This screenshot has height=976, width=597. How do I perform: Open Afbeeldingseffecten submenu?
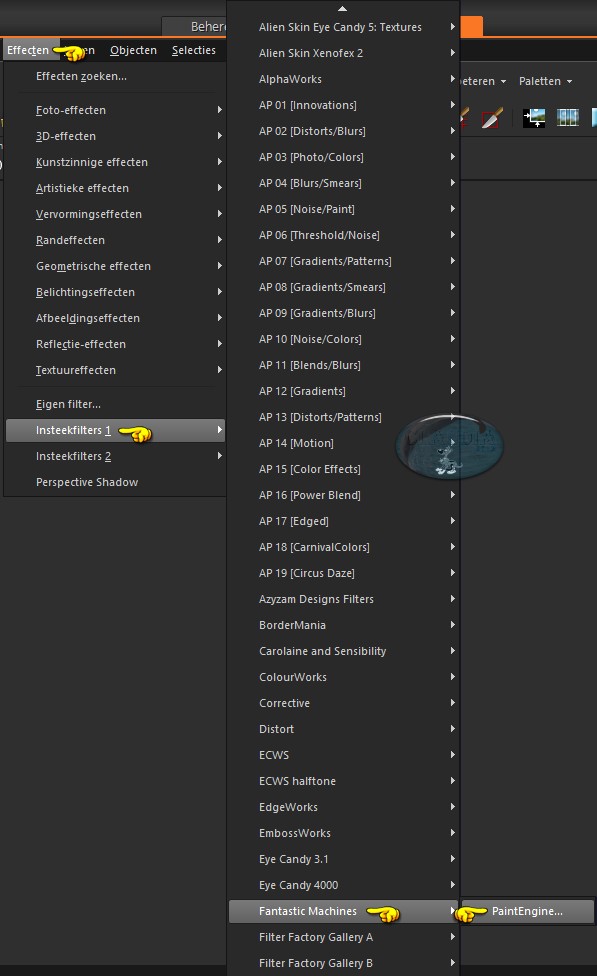[115, 318]
